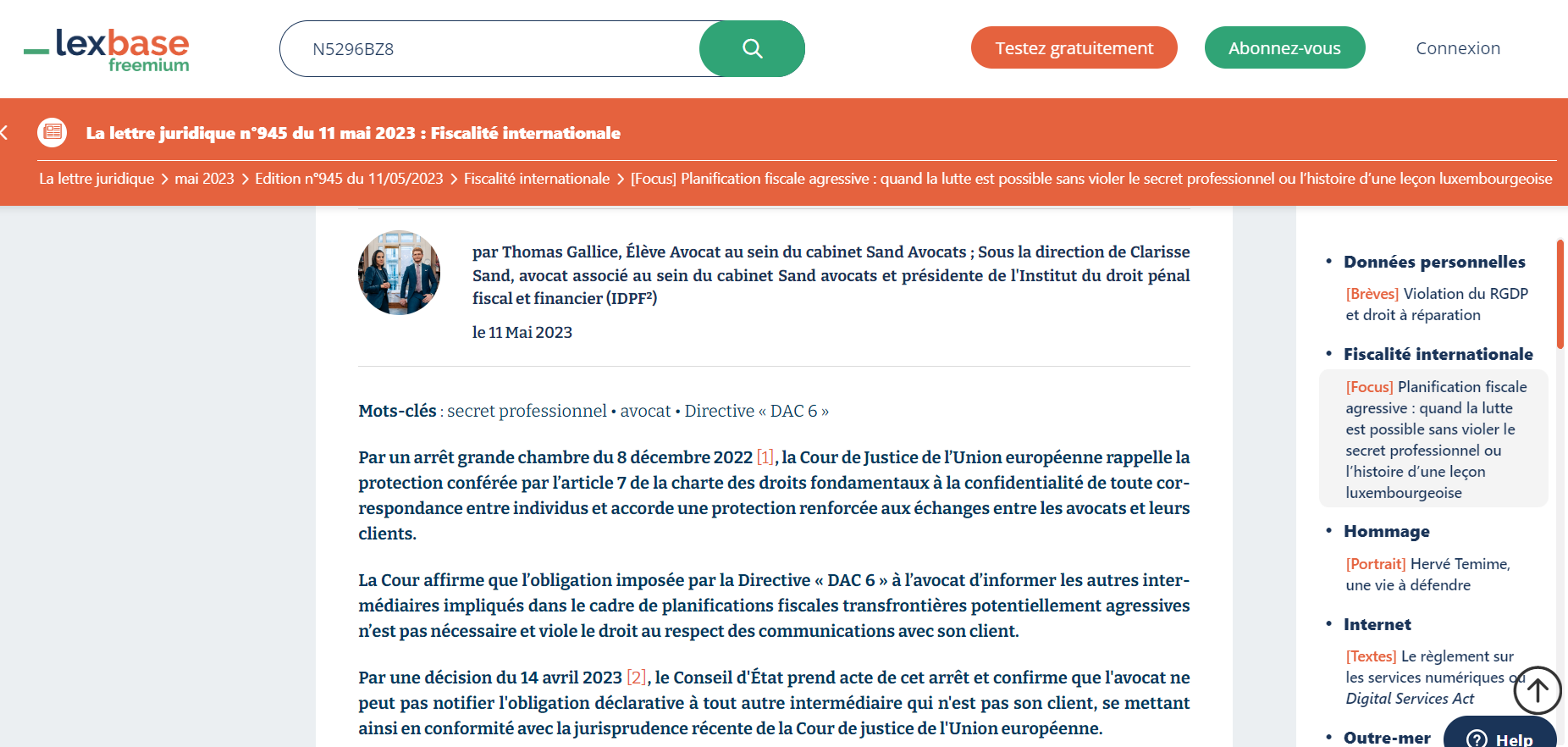This screenshot has width=1568, height=747.
Task: Click the Lexbase freemium logo
Action: pos(108,50)
